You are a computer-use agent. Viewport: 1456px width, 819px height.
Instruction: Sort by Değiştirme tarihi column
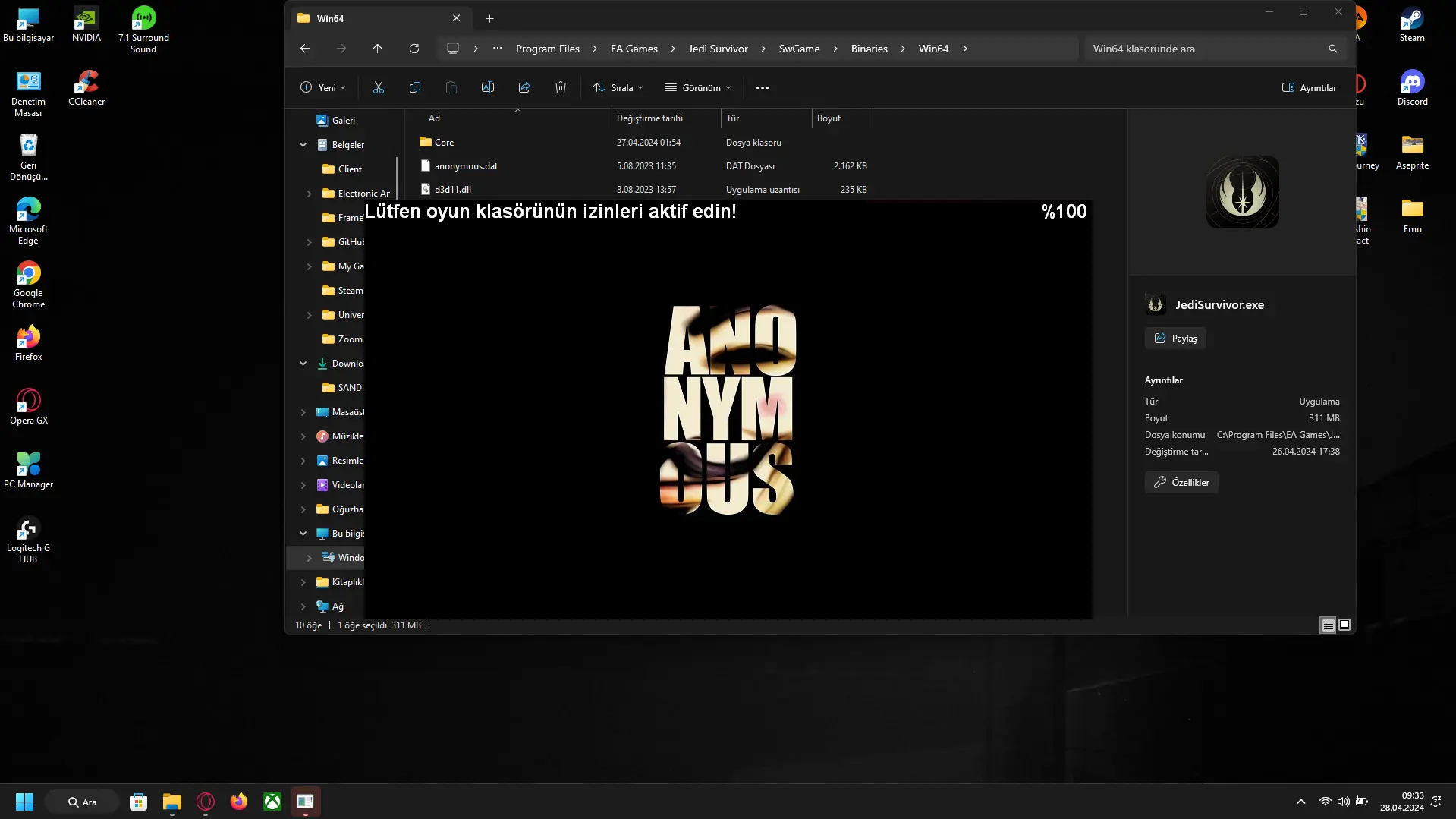666,118
